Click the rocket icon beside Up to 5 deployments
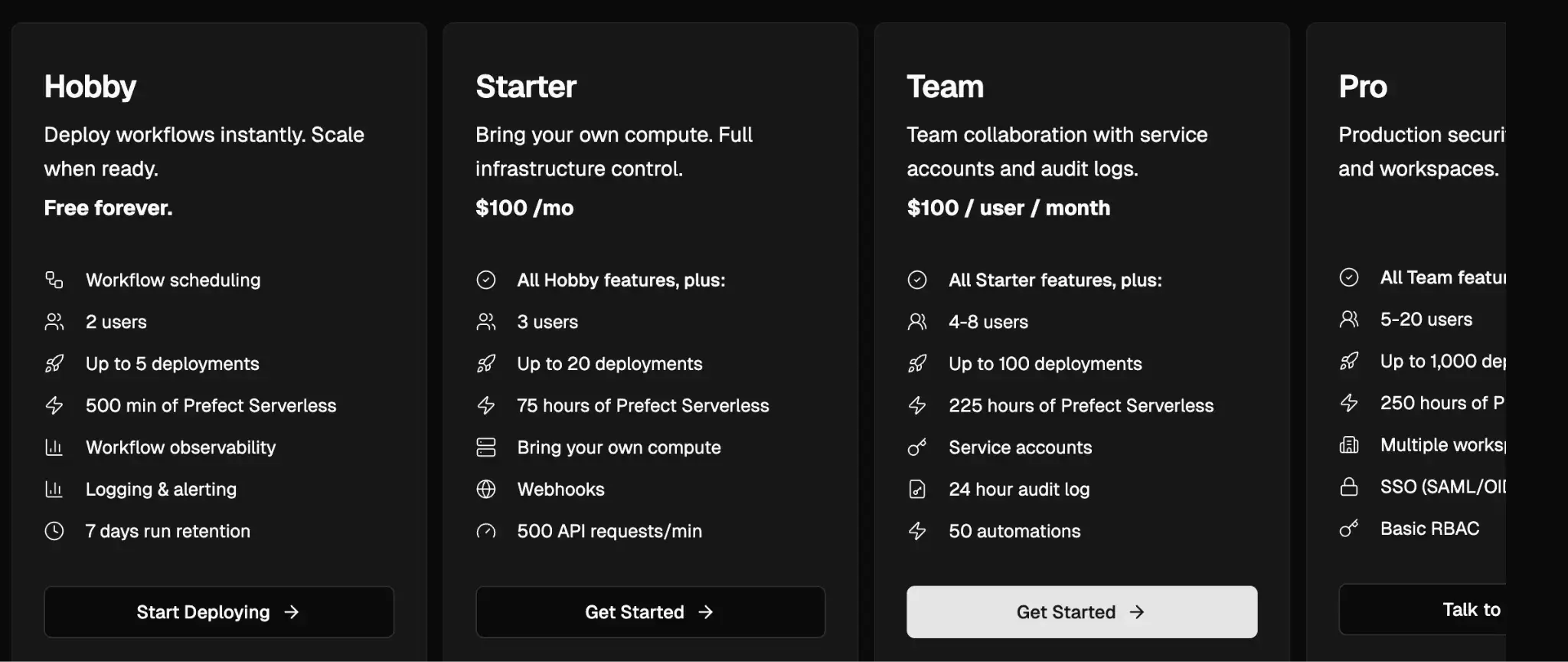The image size is (1568, 662). pyautogui.click(x=54, y=363)
